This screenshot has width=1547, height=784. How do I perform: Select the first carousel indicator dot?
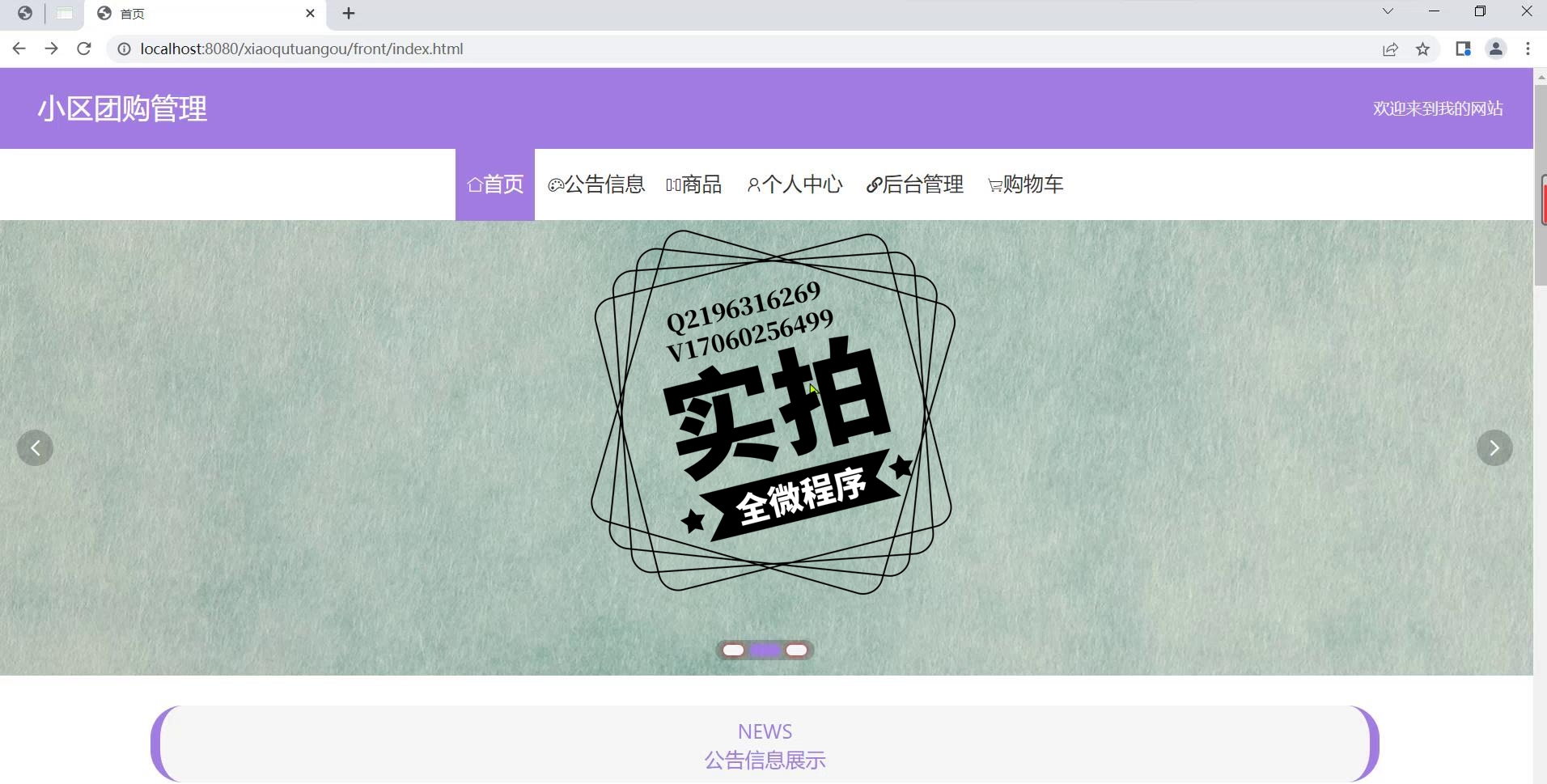(x=733, y=651)
